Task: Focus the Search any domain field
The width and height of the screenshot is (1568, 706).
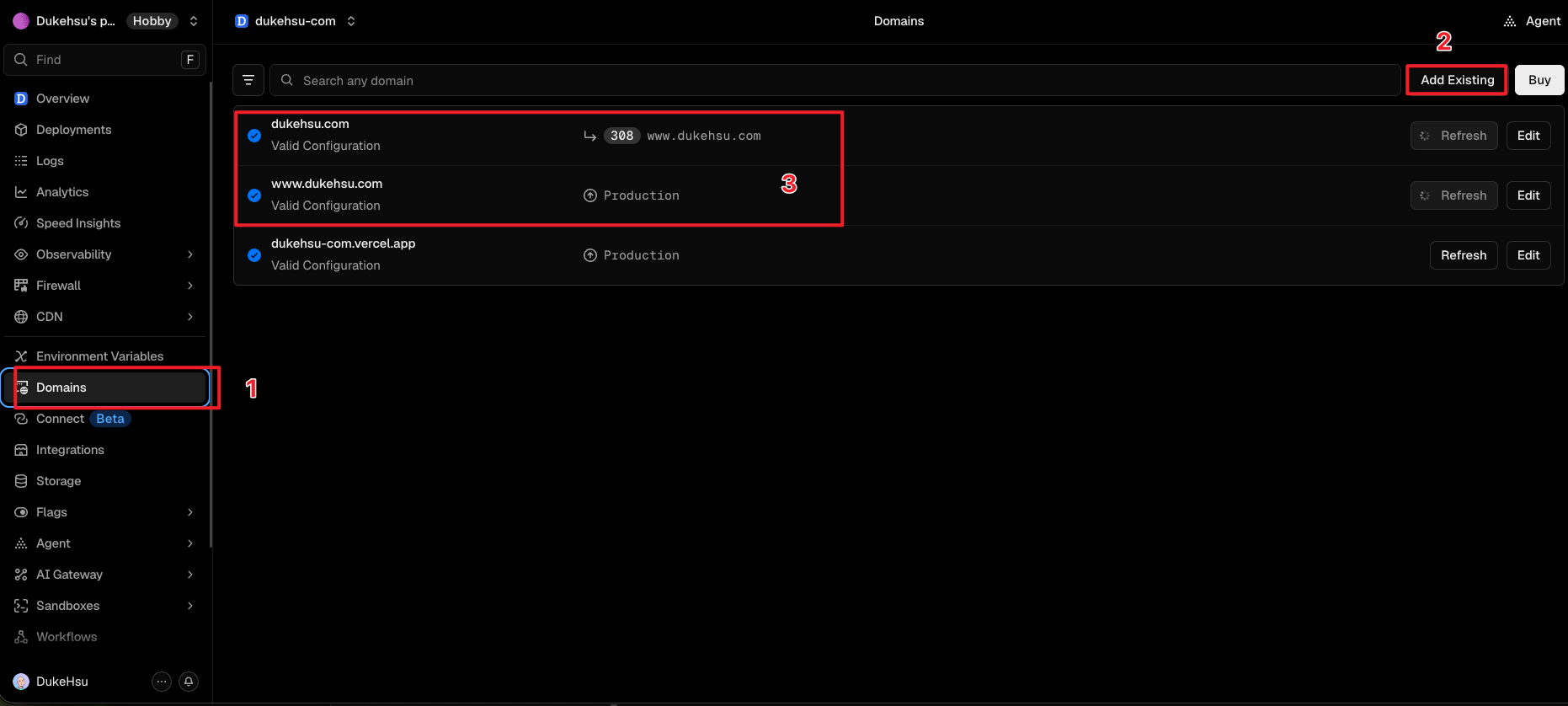Action: (x=835, y=80)
